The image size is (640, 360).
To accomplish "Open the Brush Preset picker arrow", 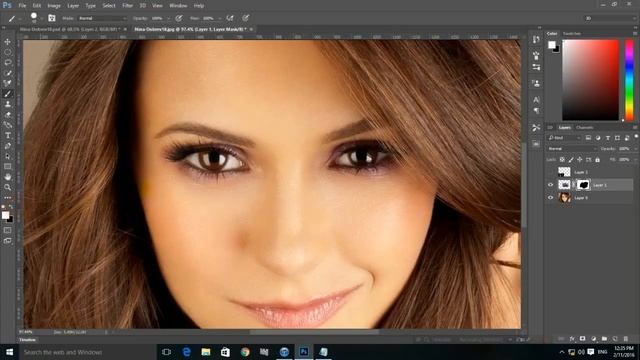I will coord(42,18).
